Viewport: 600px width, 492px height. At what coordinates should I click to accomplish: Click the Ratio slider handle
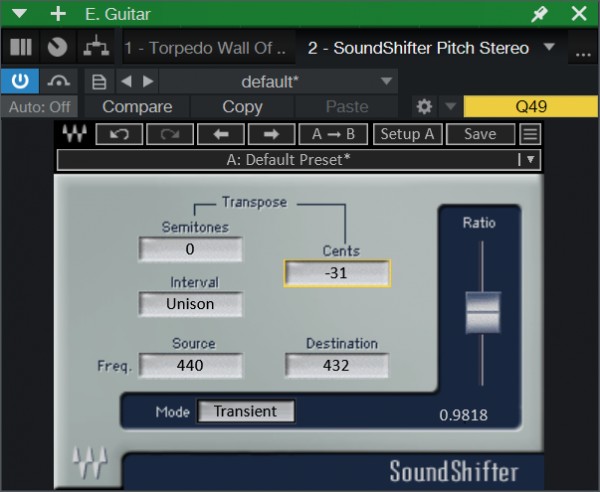(482, 312)
